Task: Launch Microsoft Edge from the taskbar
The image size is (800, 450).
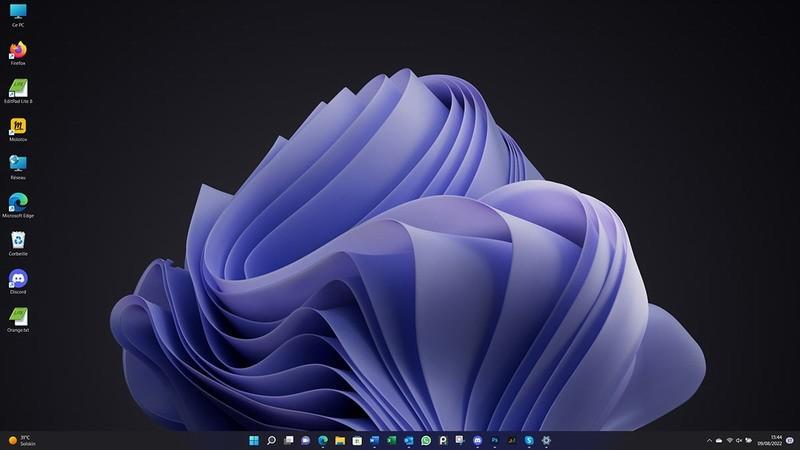Action: click(x=322, y=440)
